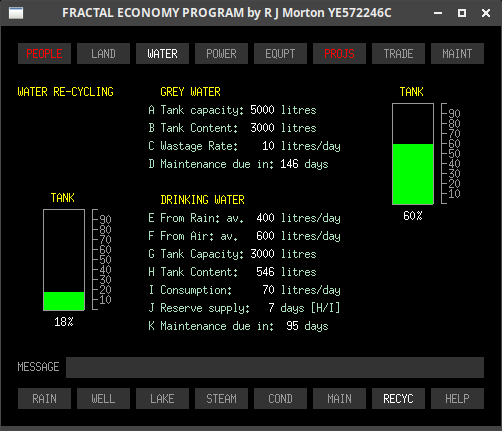
Task: Click the GREY WATER heading
Action: click(190, 92)
